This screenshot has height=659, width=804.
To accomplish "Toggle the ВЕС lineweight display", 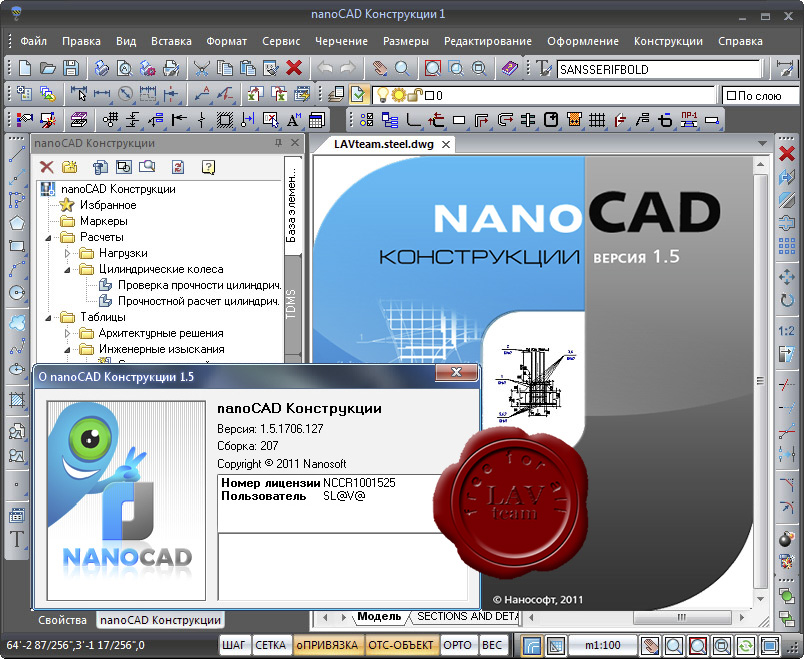I will point(492,645).
